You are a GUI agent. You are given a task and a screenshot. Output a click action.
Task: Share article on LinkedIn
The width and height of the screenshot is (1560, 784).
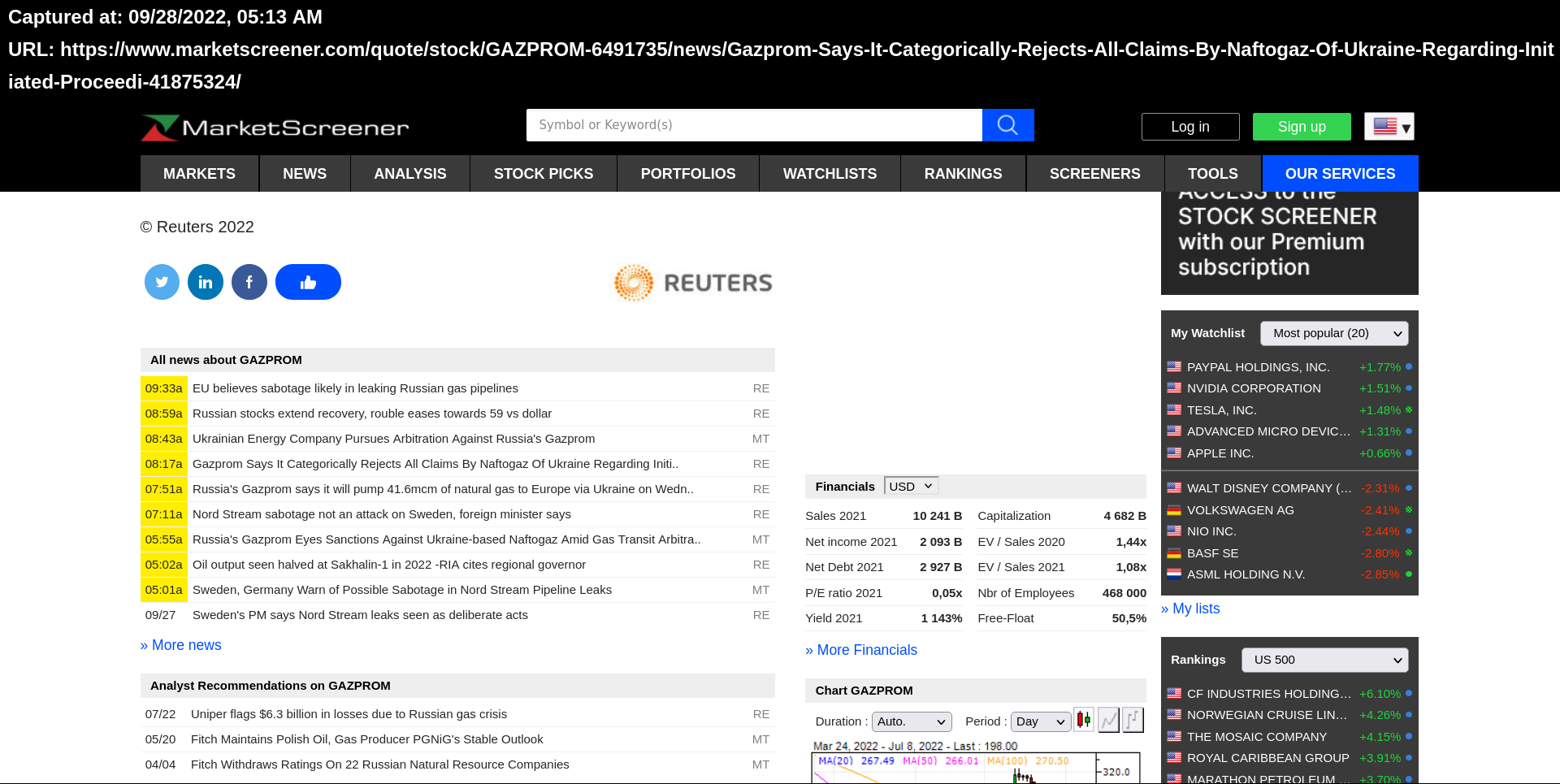tap(206, 282)
